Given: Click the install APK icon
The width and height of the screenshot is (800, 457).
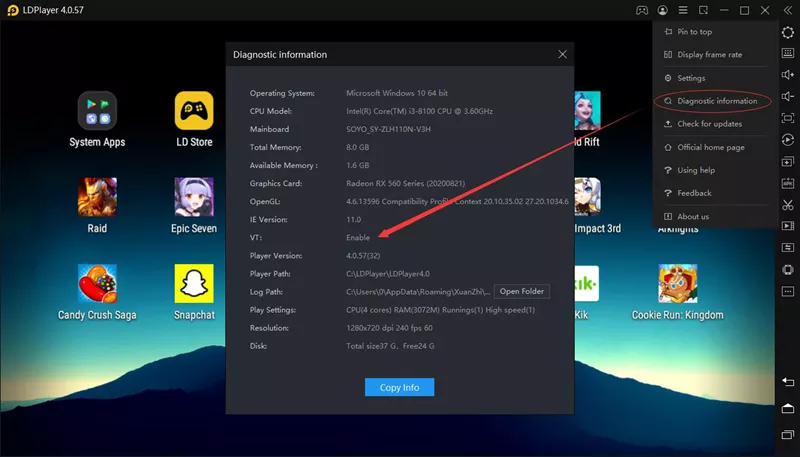Looking at the screenshot, I should pos(788,183).
